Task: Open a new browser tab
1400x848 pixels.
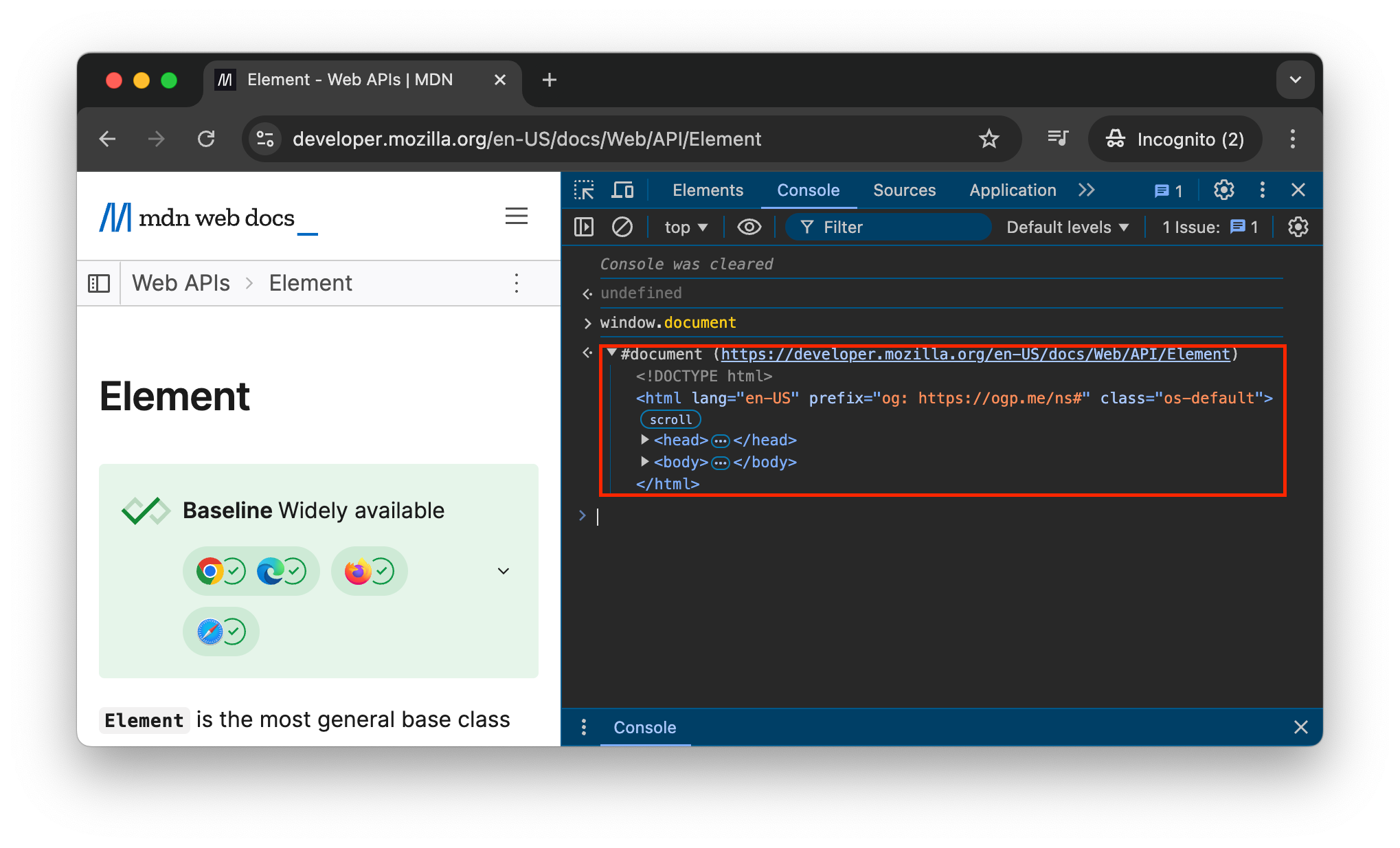Action: tap(549, 80)
